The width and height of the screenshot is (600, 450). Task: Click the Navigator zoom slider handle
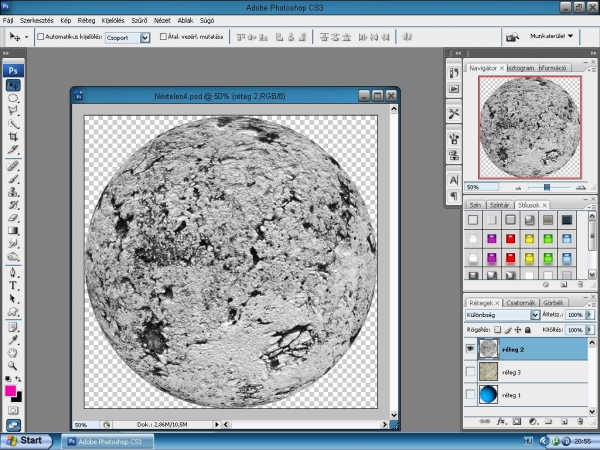click(x=547, y=187)
